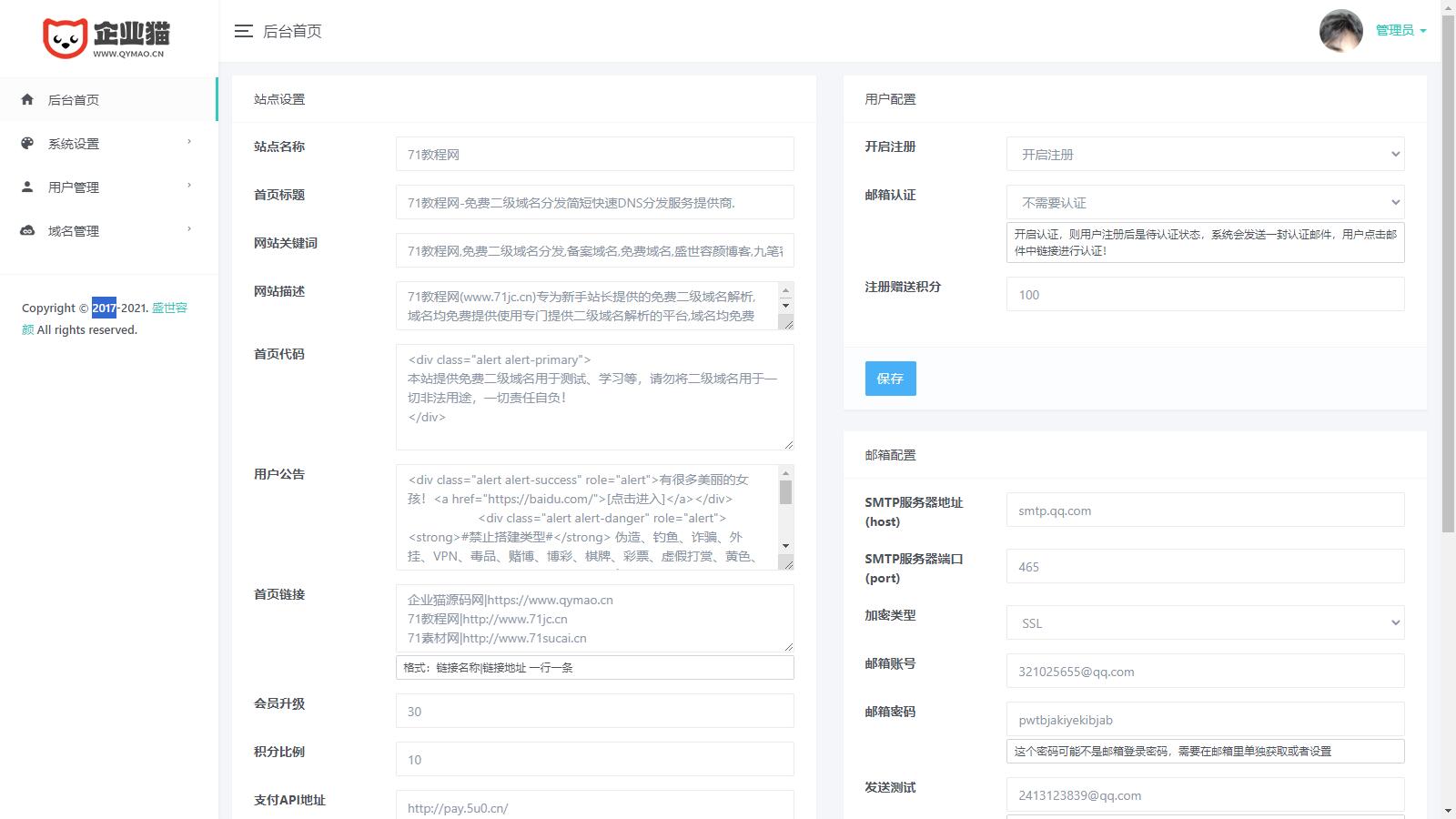1456x819 pixels.
Task: Expand the 域名管理 sidebar menu
Action: point(109,231)
